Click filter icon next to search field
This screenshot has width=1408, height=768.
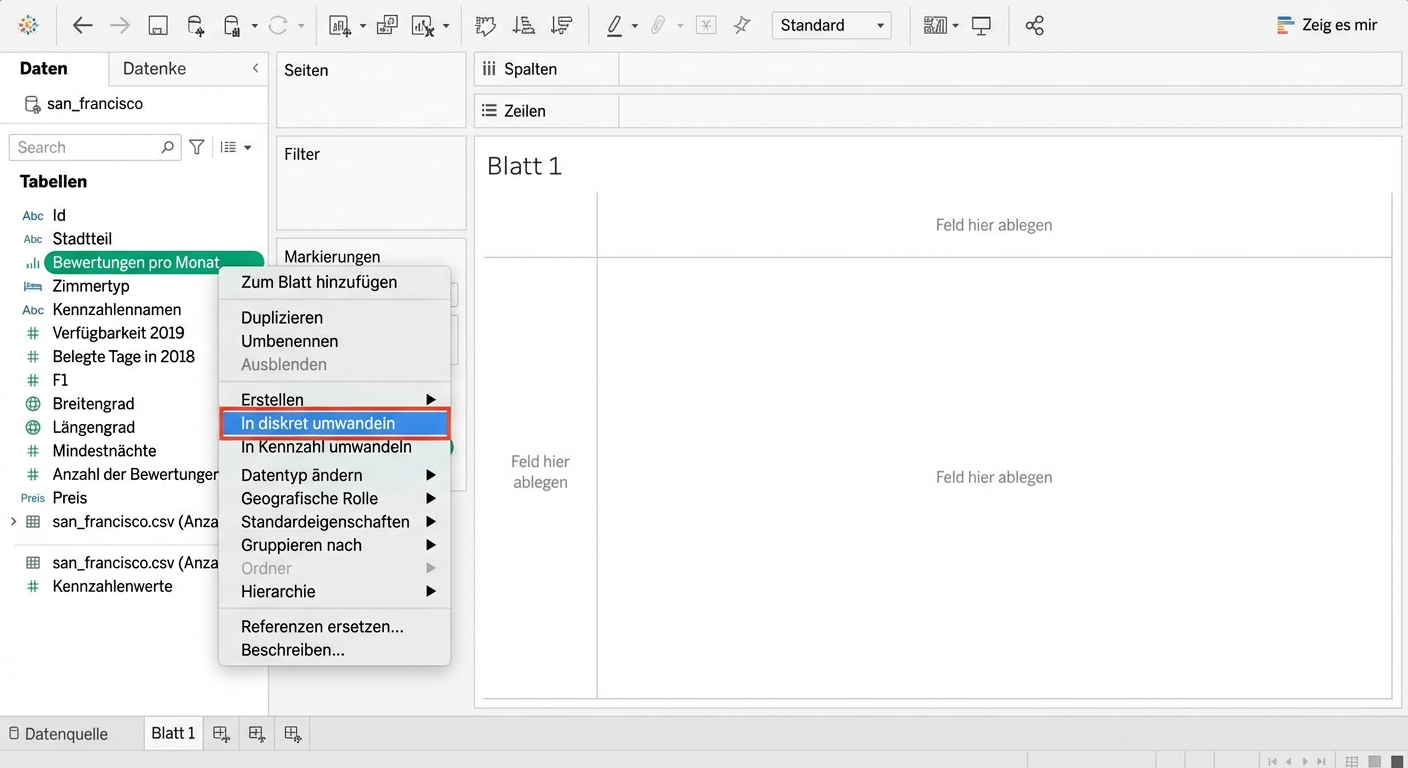coord(197,147)
